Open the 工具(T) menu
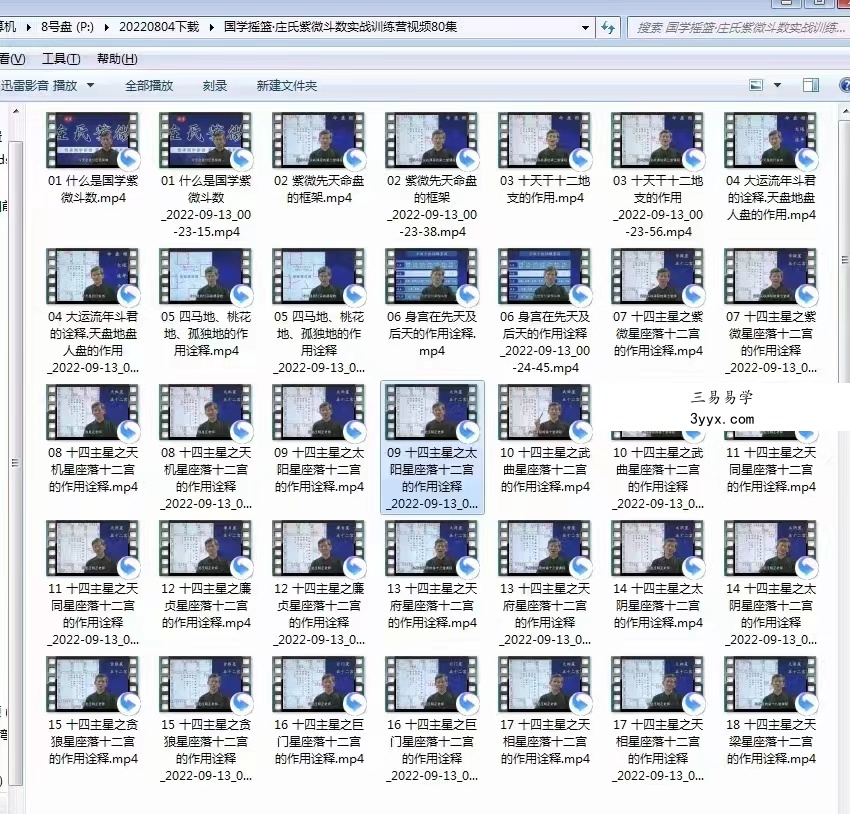 point(61,59)
